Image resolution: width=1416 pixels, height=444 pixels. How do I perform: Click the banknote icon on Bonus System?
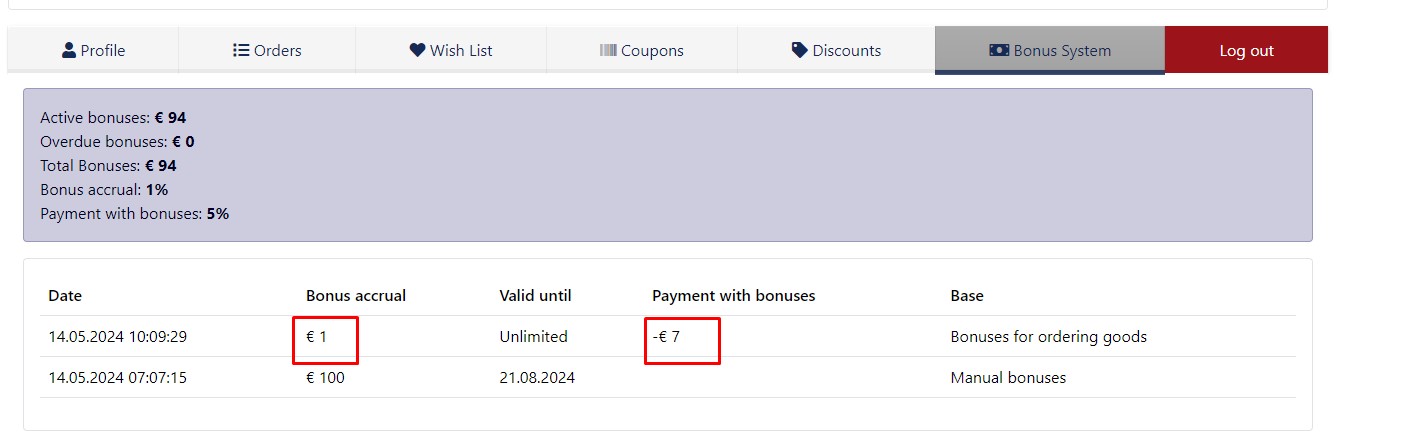point(999,50)
